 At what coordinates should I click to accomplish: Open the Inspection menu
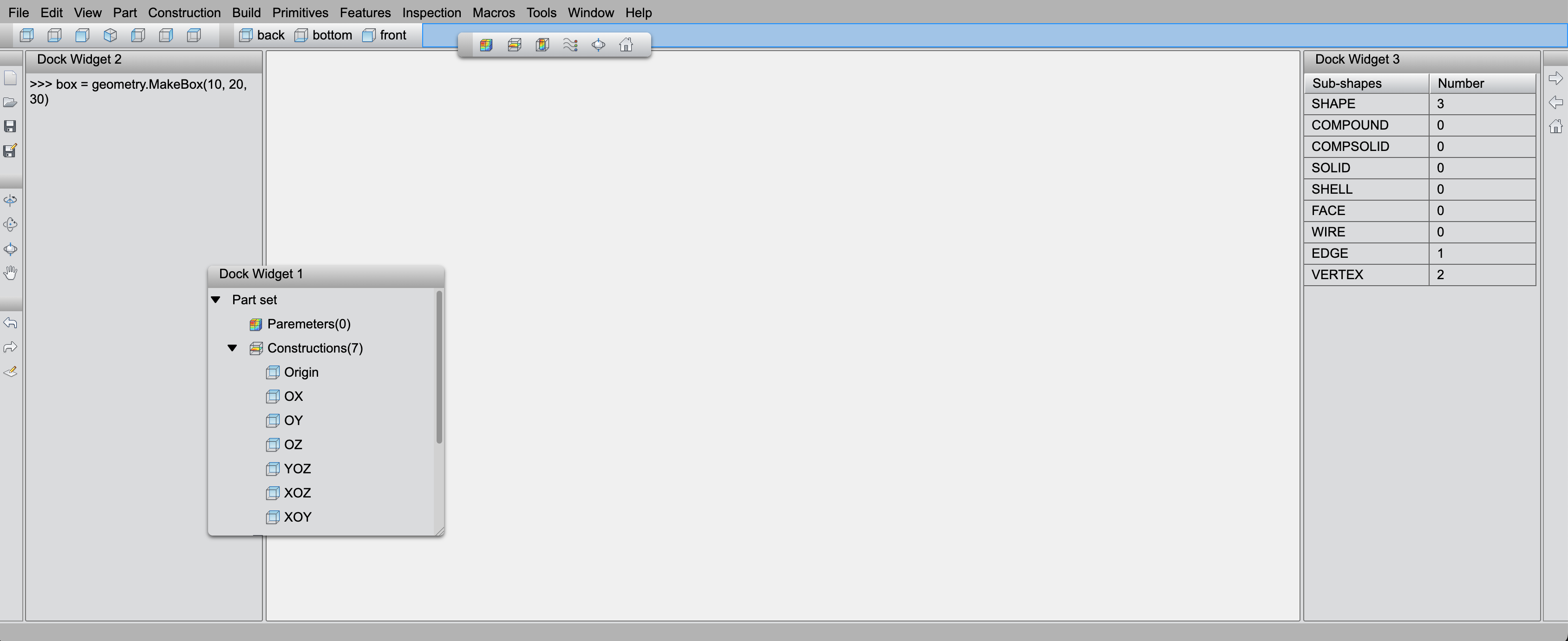(431, 12)
